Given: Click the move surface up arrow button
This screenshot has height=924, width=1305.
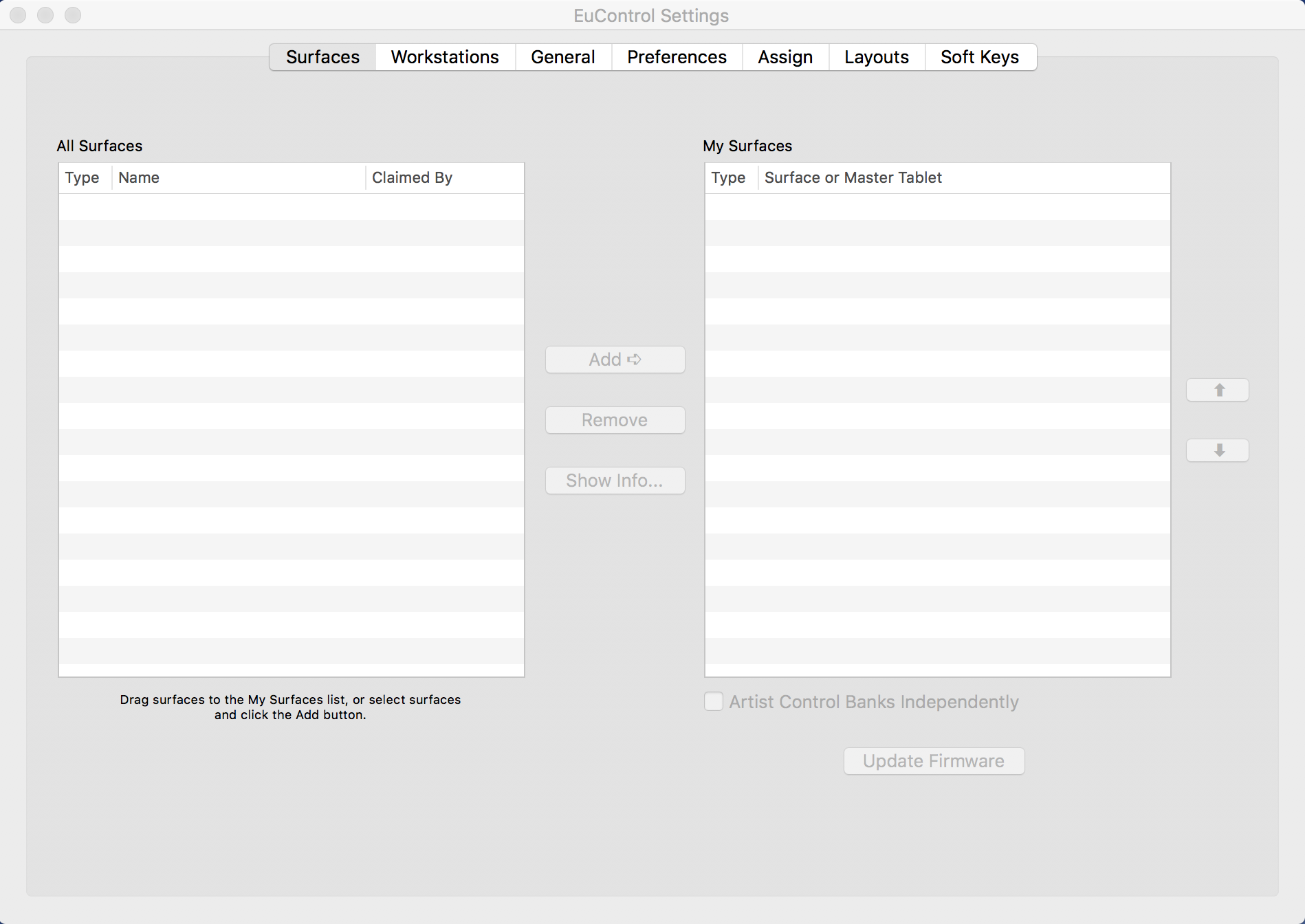Looking at the screenshot, I should click(1218, 390).
